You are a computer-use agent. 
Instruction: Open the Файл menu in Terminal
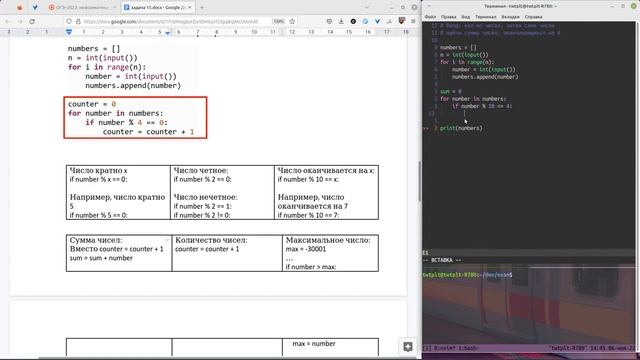(x=430, y=17)
